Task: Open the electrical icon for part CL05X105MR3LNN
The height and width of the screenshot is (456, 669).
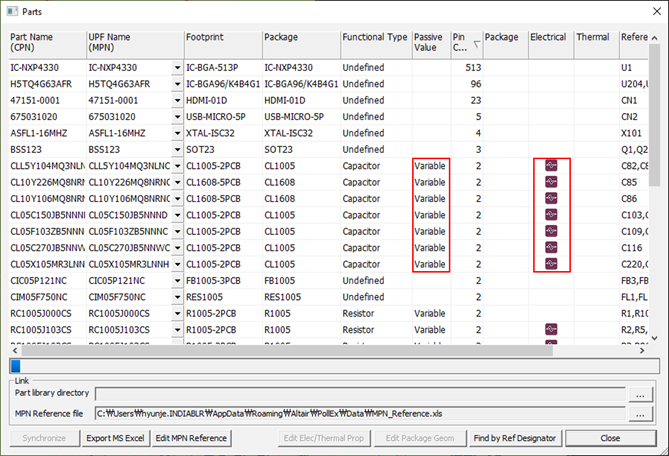Action: [550, 263]
